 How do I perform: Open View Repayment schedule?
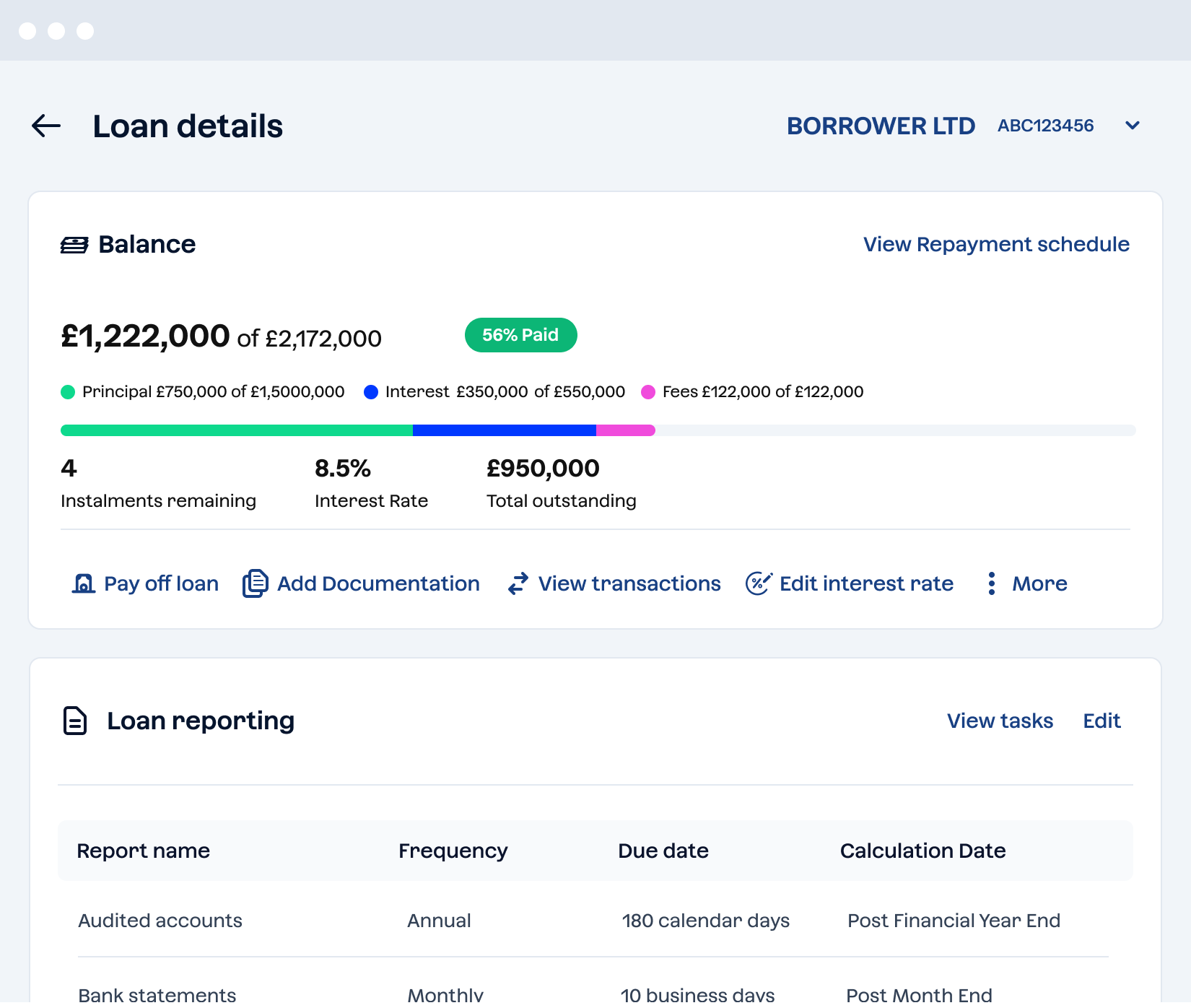(996, 244)
